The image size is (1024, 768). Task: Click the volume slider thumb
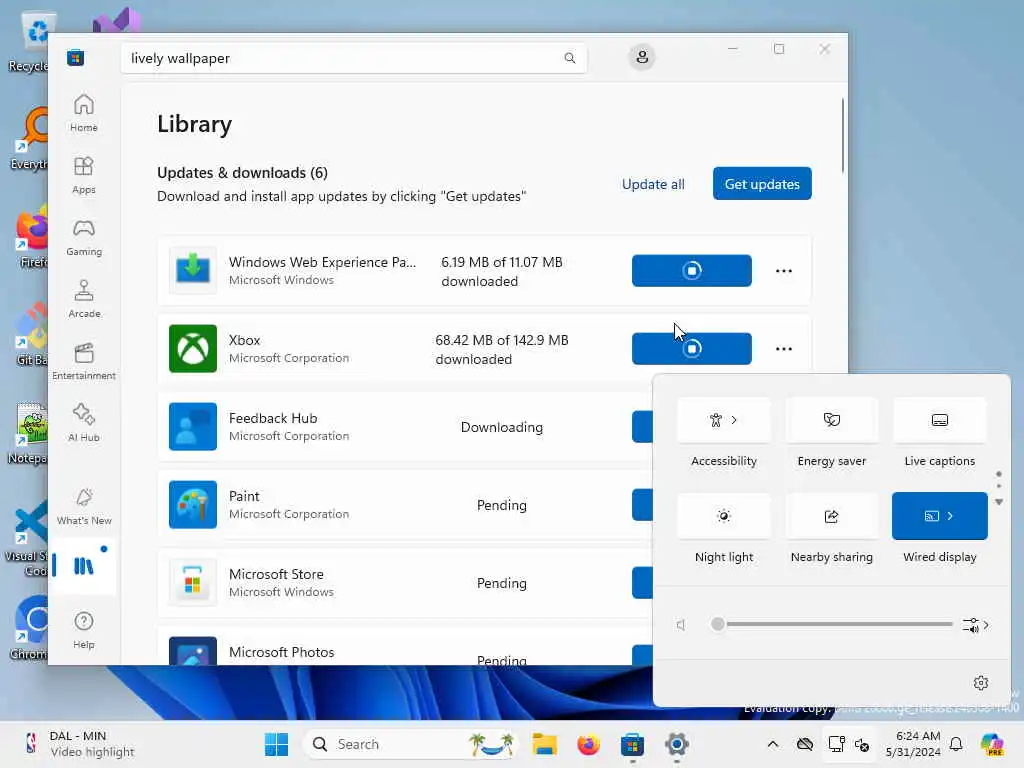pyautogui.click(x=718, y=624)
